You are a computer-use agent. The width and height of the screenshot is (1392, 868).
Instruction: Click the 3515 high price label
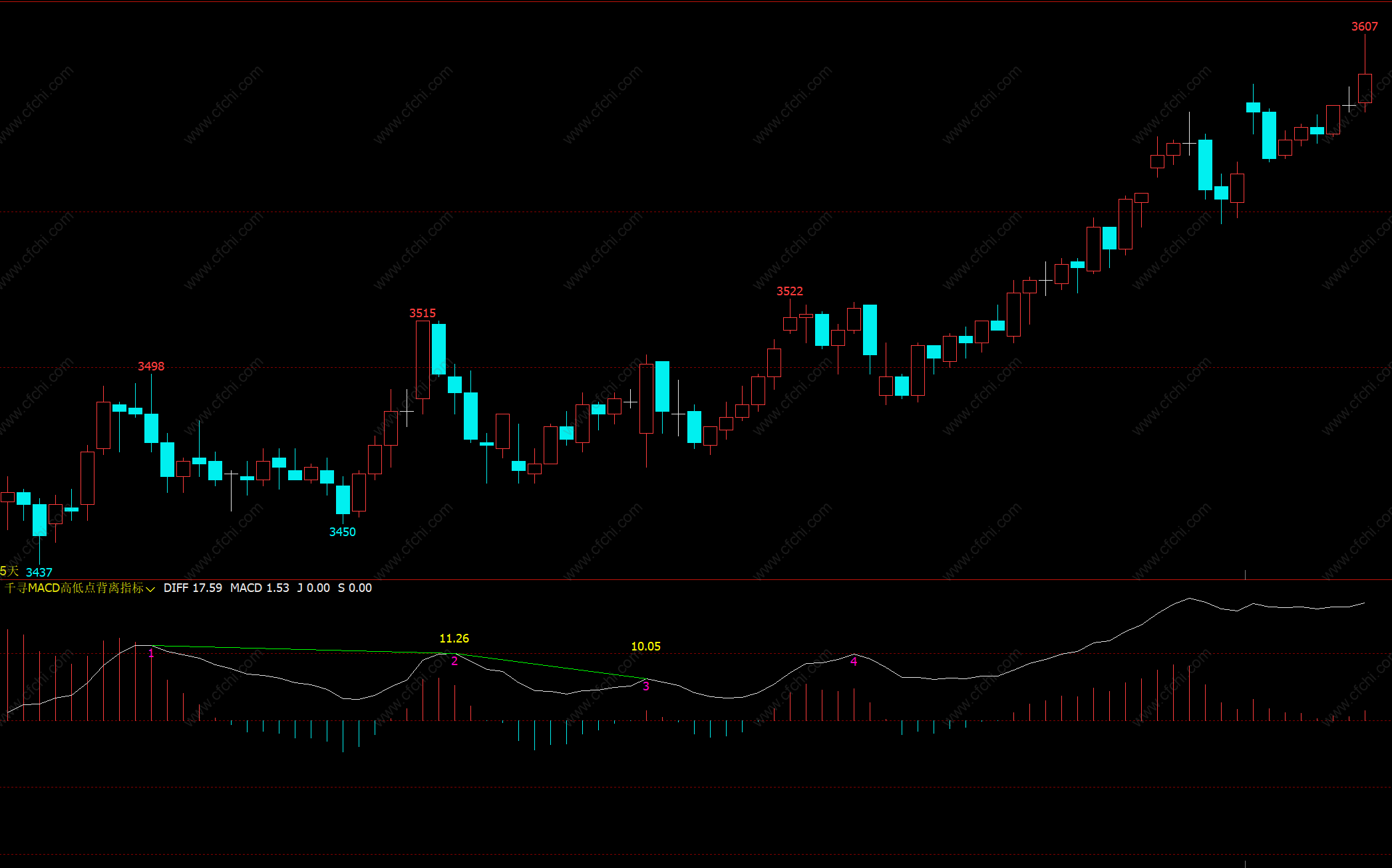pyautogui.click(x=423, y=313)
